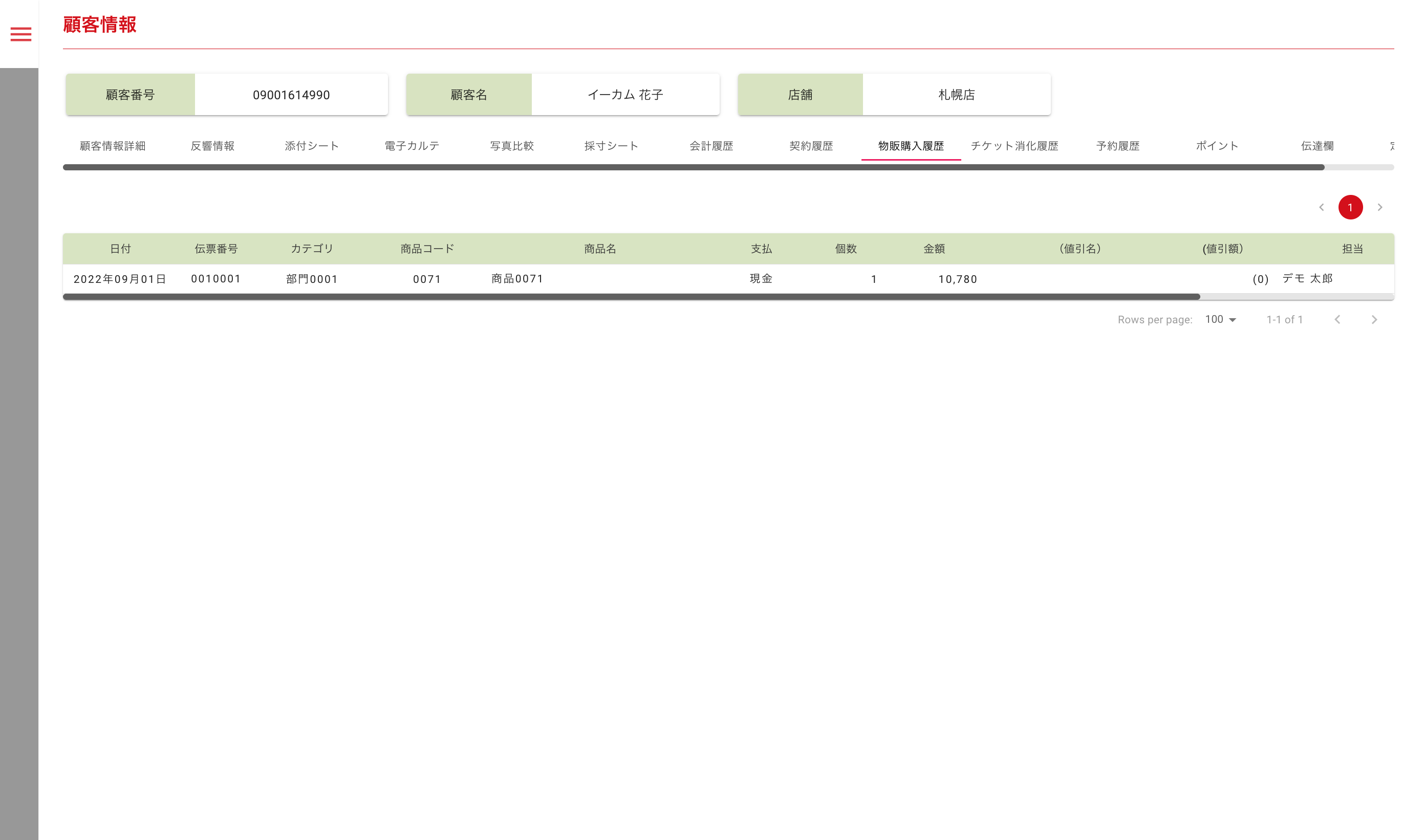The width and height of the screenshot is (1424, 840).
Task: Switch to the 顧客情報詳細 tab
Action: pyautogui.click(x=113, y=146)
